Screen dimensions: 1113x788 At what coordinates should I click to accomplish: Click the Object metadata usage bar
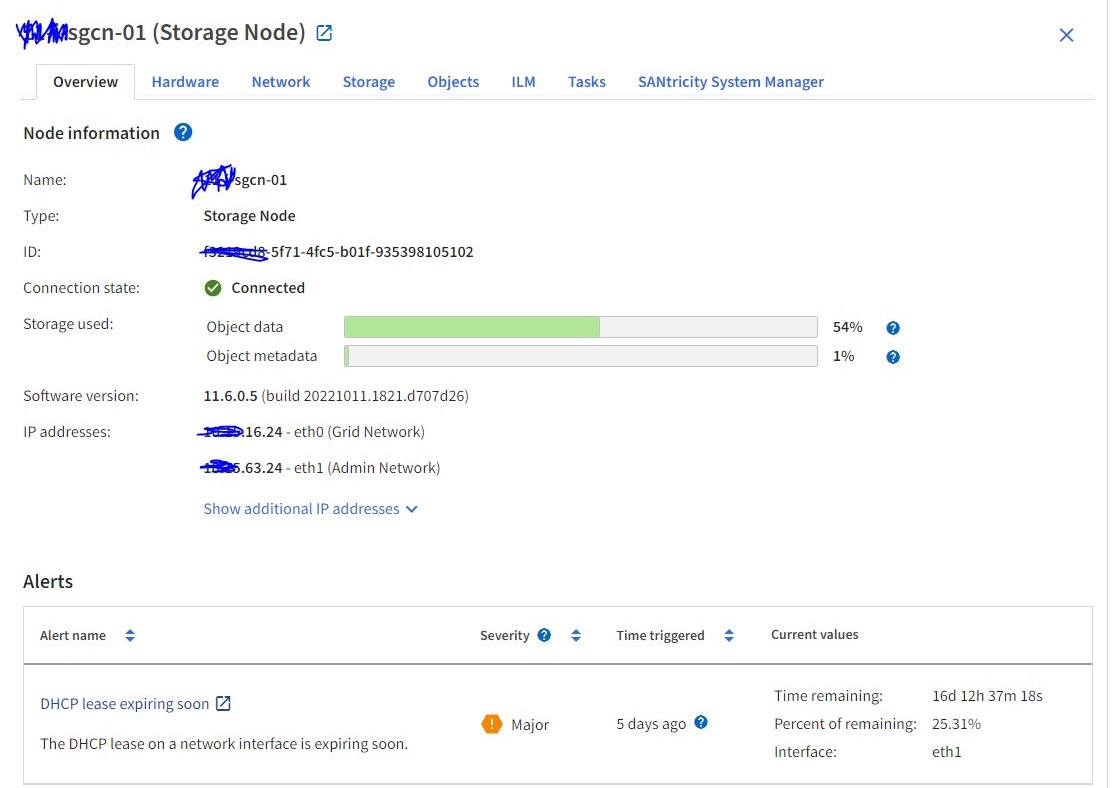coord(580,356)
